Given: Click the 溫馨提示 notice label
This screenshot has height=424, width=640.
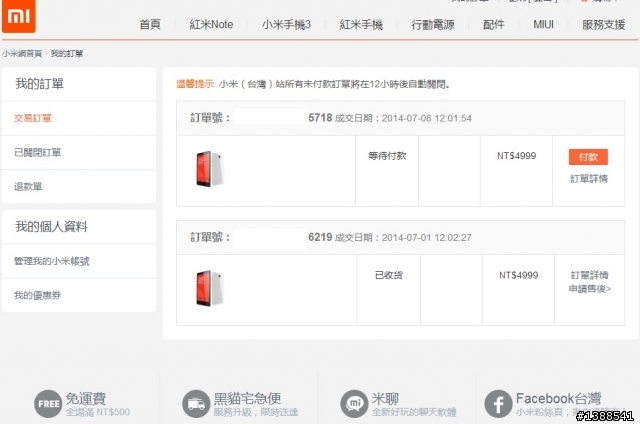Looking at the screenshot, I should point(196,84).
